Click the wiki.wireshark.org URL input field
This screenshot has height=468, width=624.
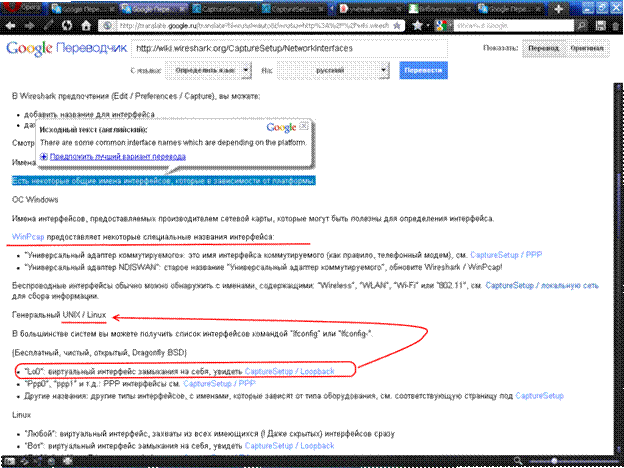coord(289,48)
